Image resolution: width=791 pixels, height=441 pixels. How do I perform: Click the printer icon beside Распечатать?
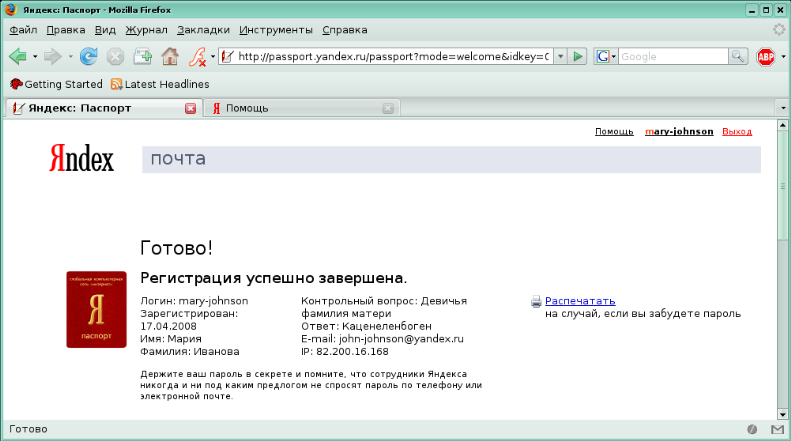[536, 302]
